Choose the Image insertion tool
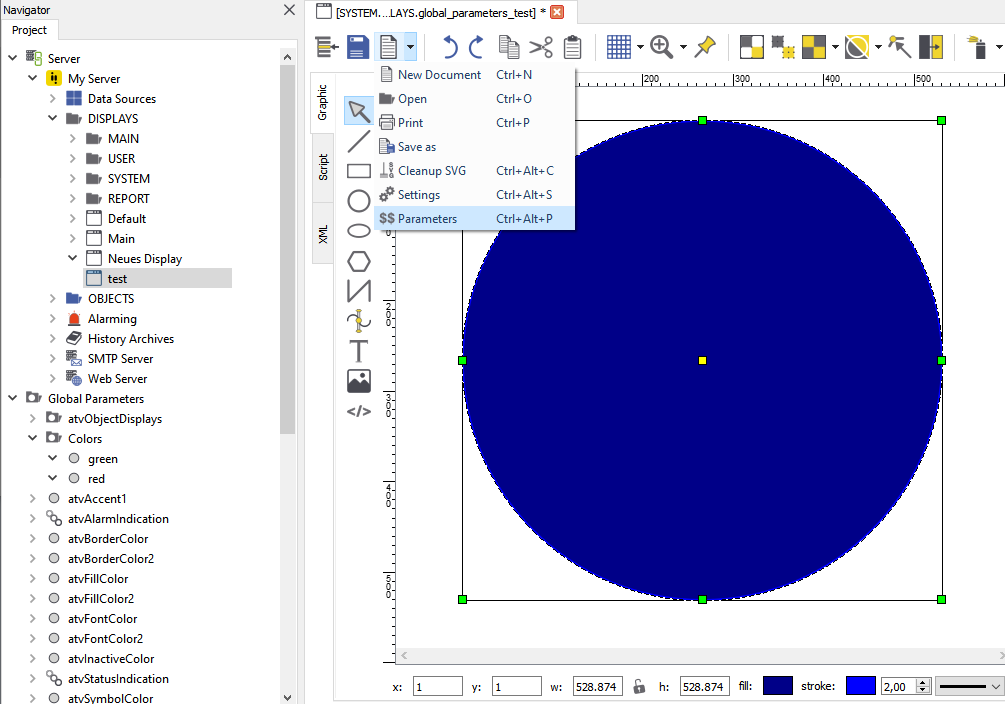 pyautogui.click(x=358, y=380)
